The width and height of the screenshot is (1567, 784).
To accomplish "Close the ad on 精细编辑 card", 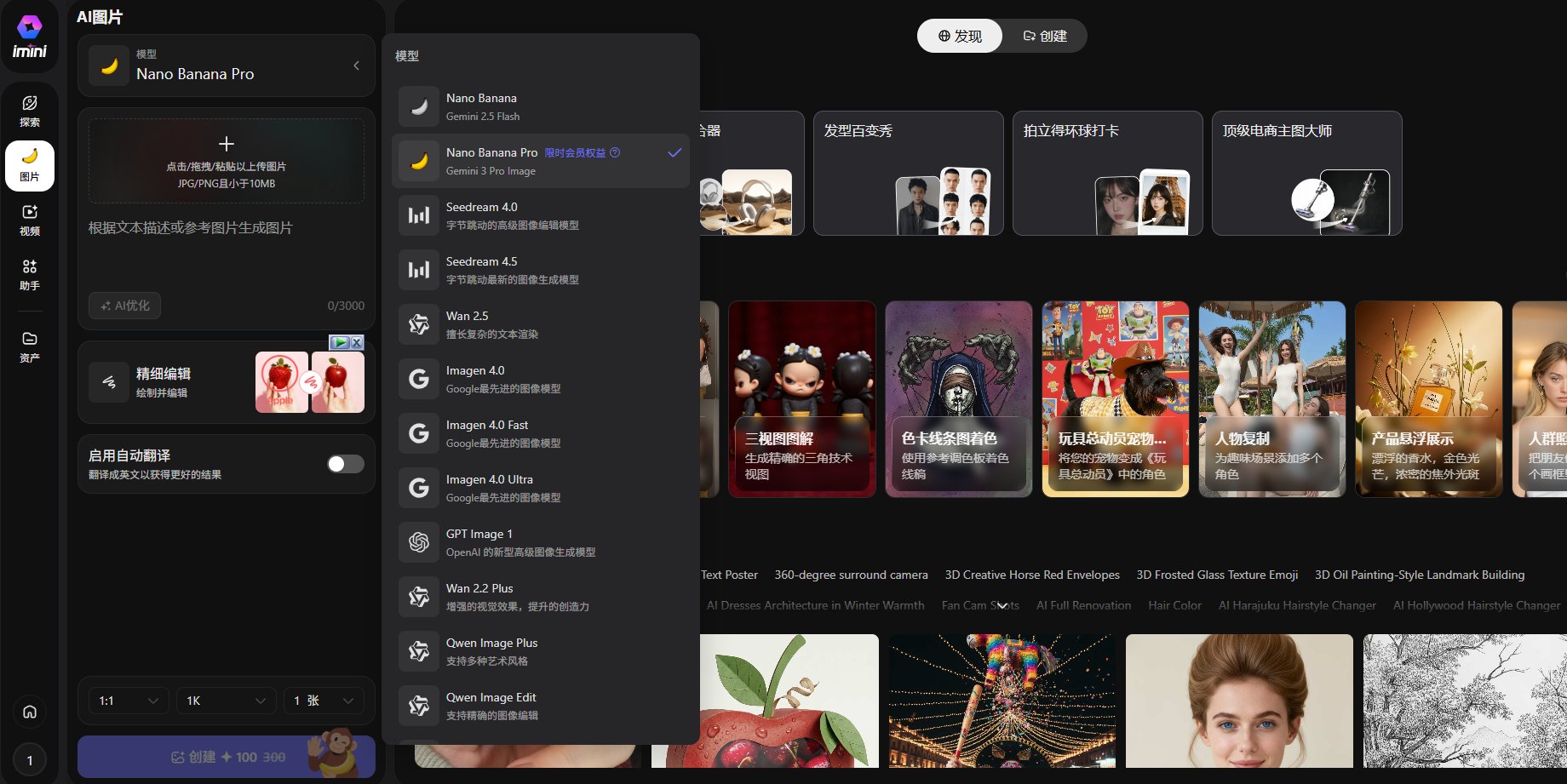I will point(357,342).
